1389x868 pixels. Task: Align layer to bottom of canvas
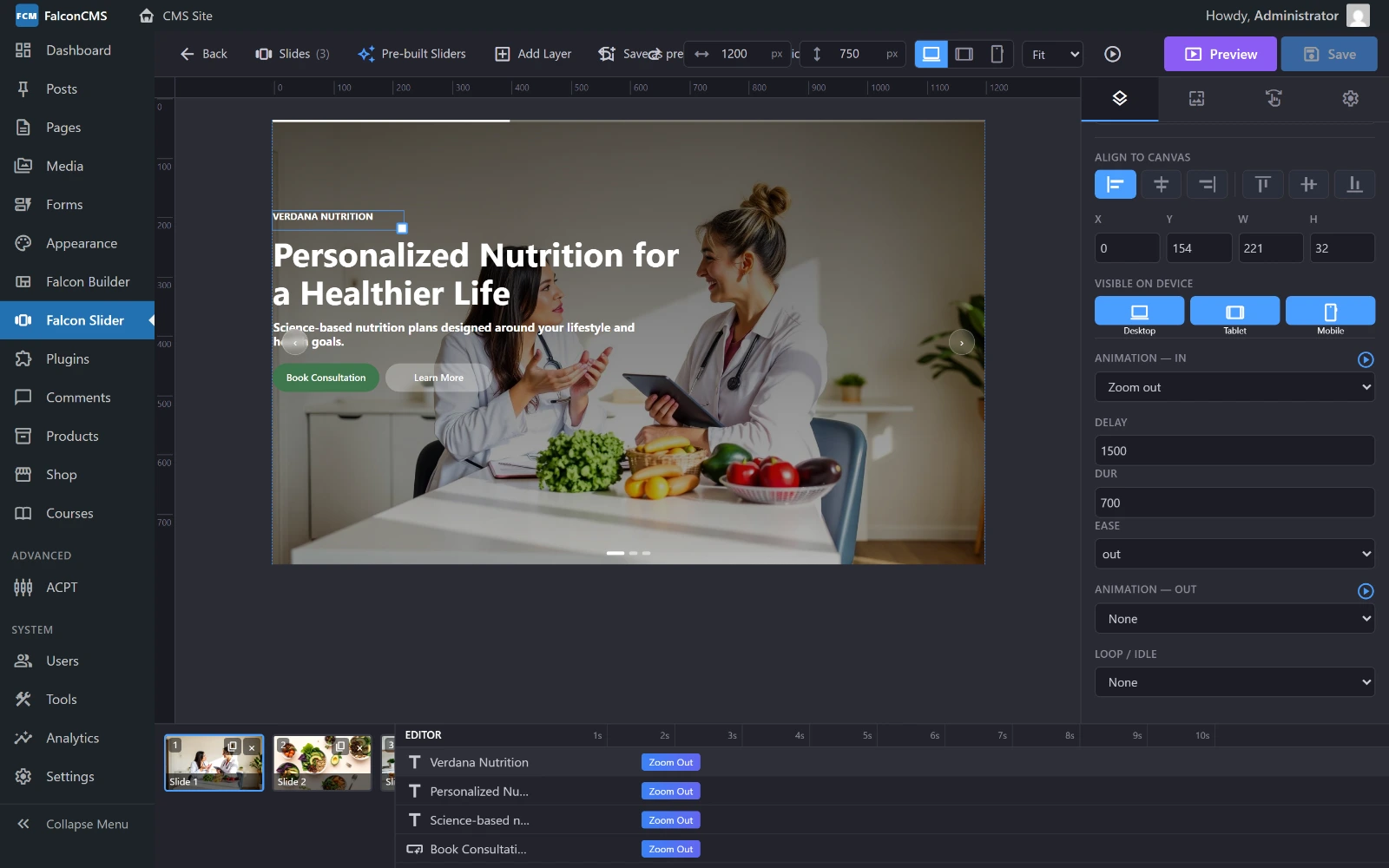click(1354, 184)
